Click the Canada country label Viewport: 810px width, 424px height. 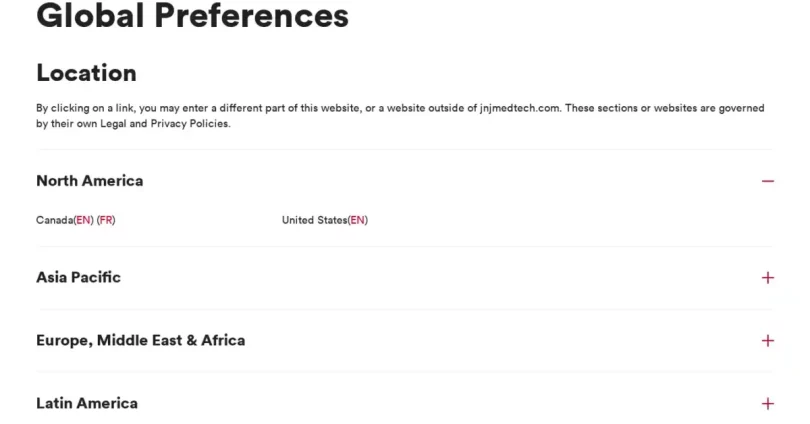[54, 220]
